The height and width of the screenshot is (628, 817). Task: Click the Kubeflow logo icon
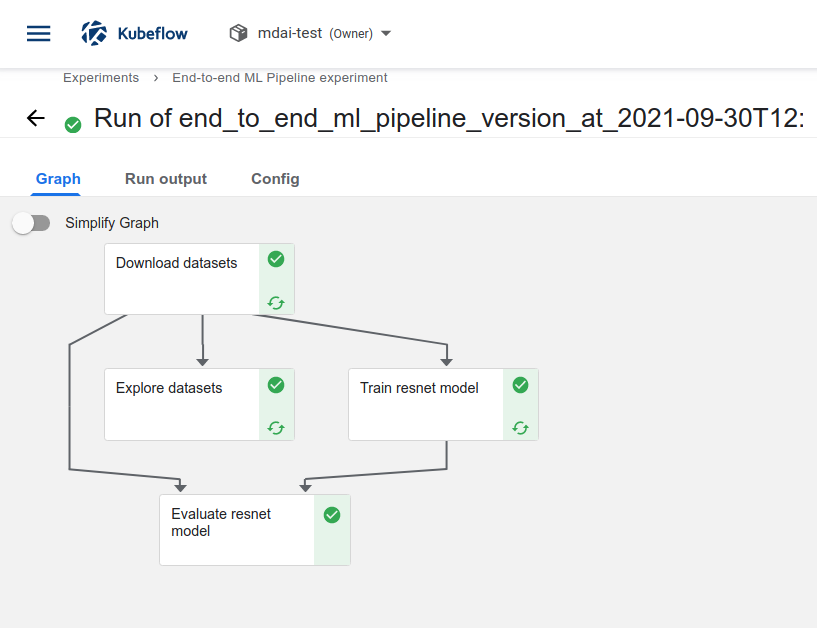coord(94,33)
